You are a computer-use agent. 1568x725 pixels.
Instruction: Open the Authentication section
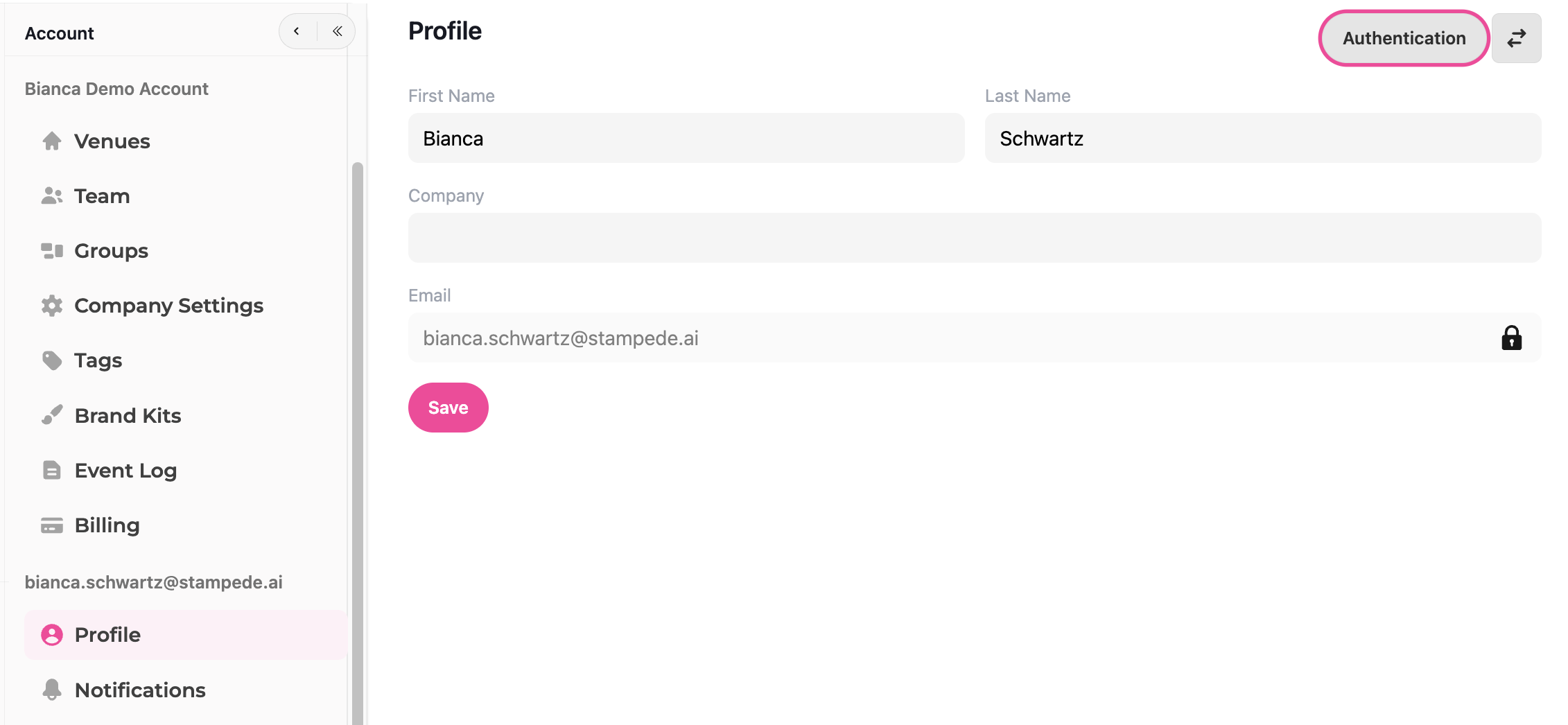coord(1404,38)
